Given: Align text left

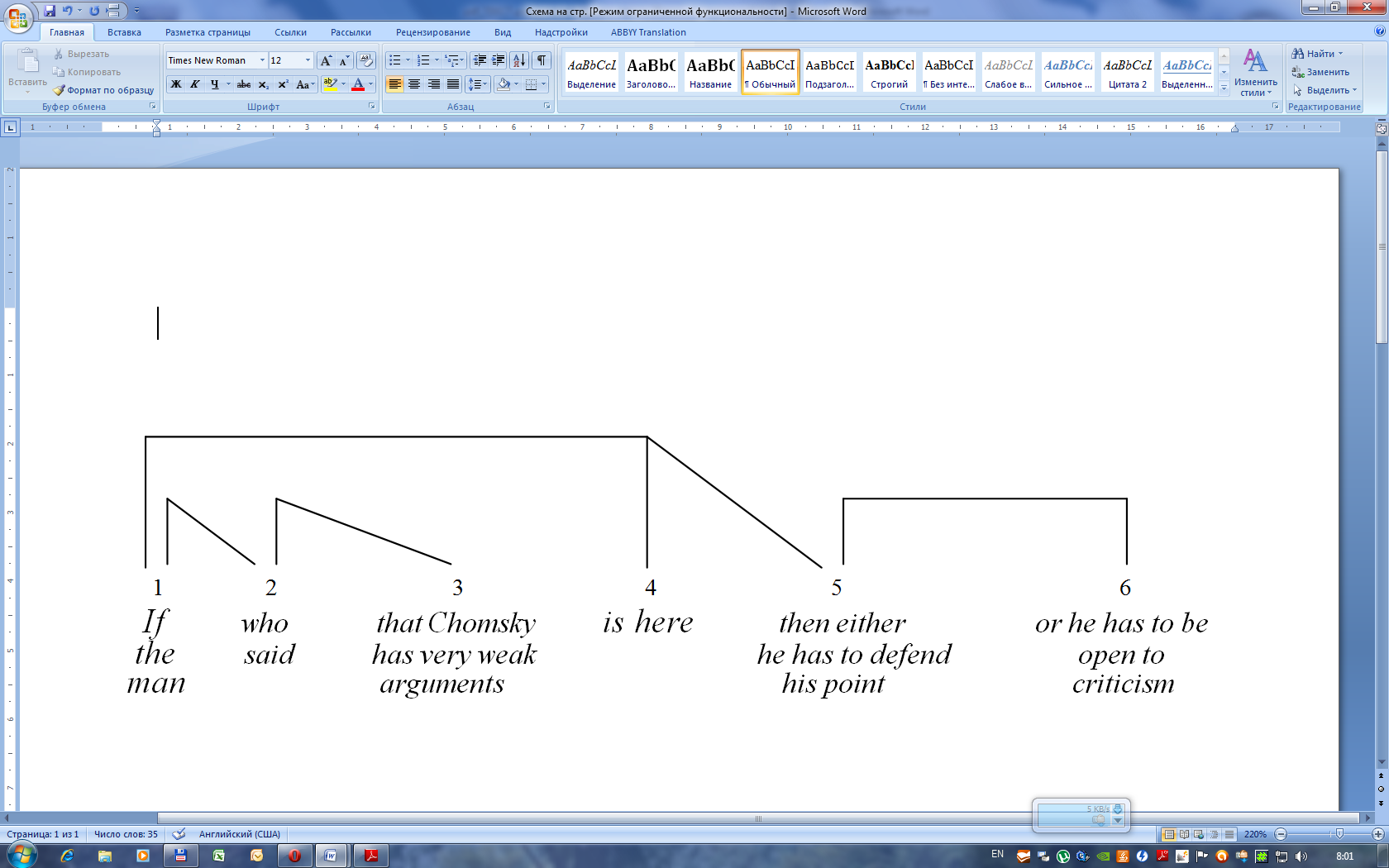Looking at the screenshot, I should [x=395, y=84].
